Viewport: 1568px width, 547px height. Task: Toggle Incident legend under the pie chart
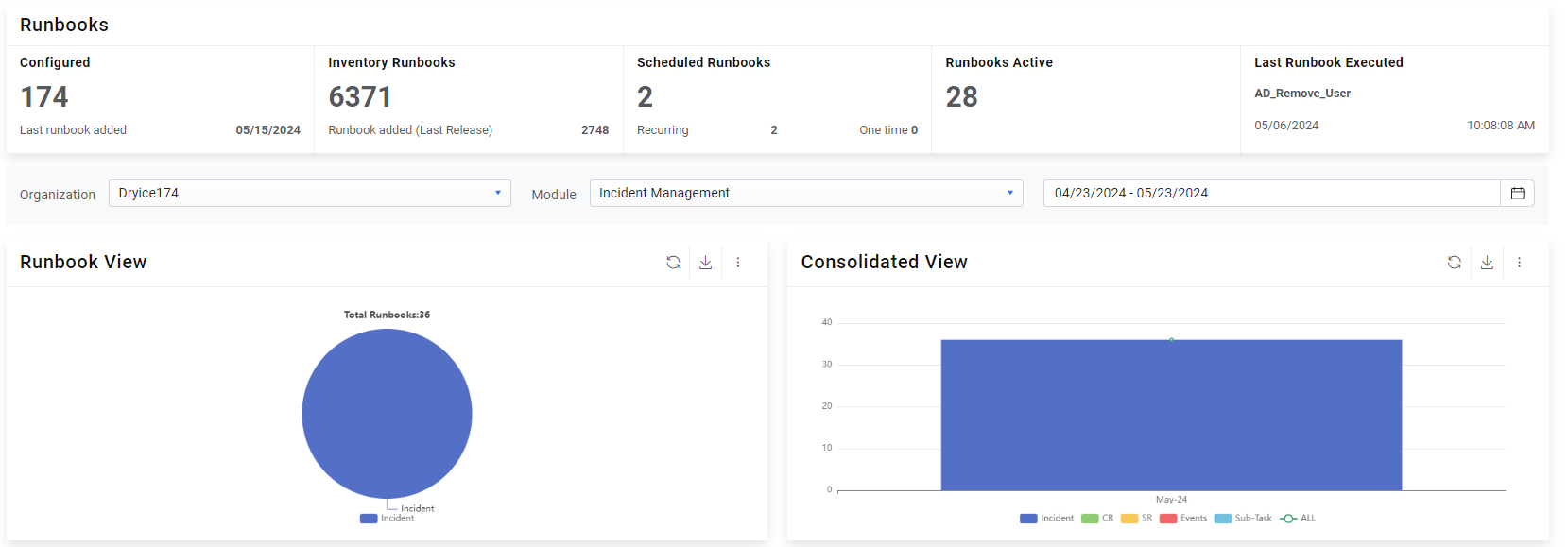pos(388,519)
